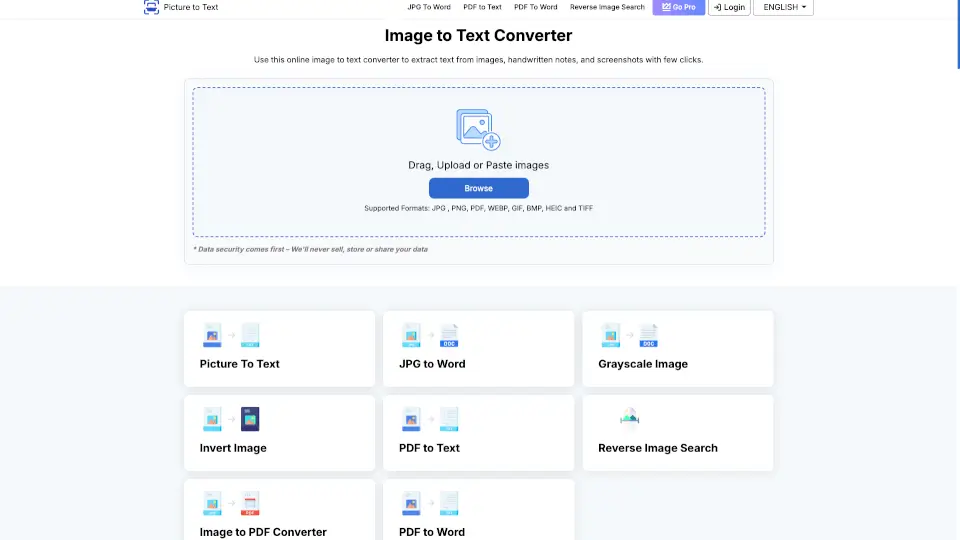This screenshot has width=960, height=540.
Task: Open the Picture To Text card title
Action: pyautogui.click(x=239, y=364)
